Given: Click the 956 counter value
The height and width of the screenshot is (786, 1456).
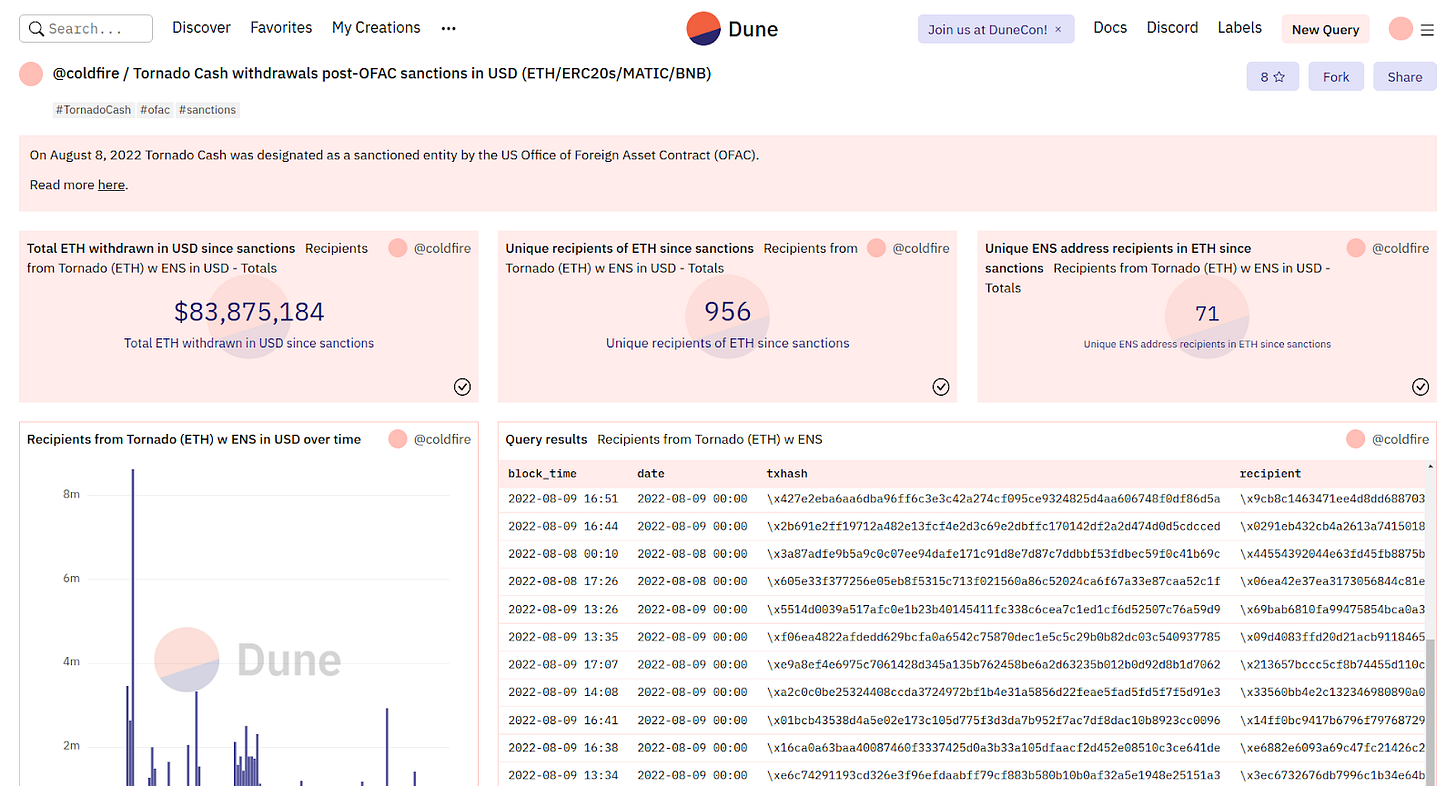Looking at the screenshot, I should point(728,312).
